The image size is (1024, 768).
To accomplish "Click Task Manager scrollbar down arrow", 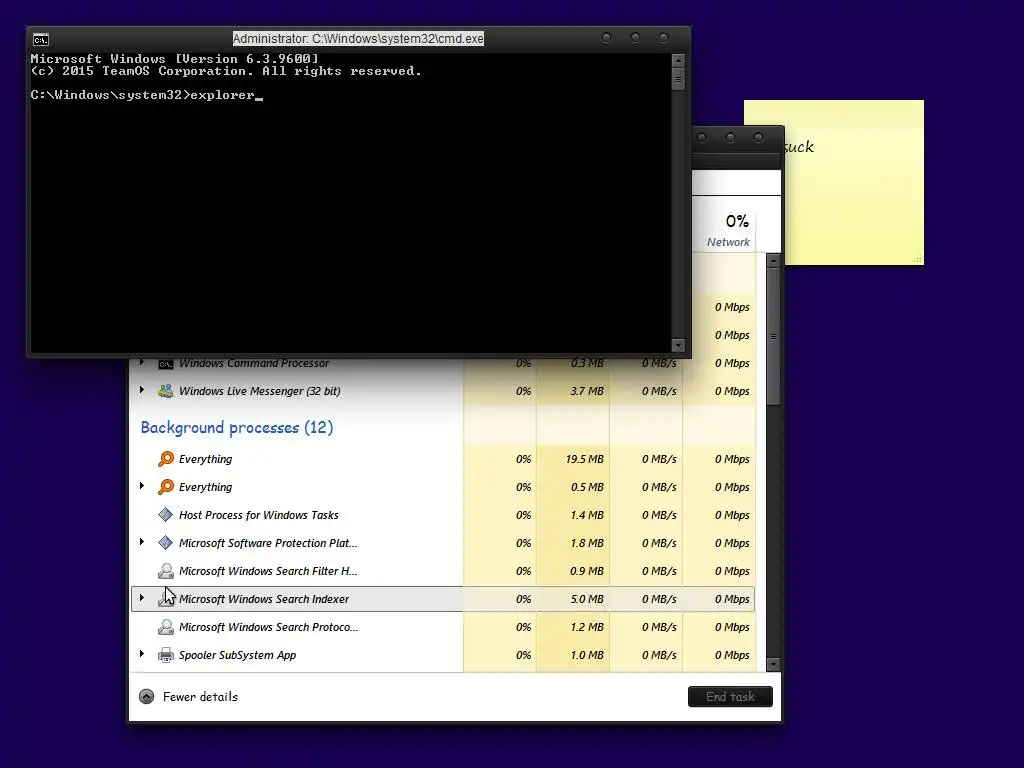I will [x=773, y=665].
